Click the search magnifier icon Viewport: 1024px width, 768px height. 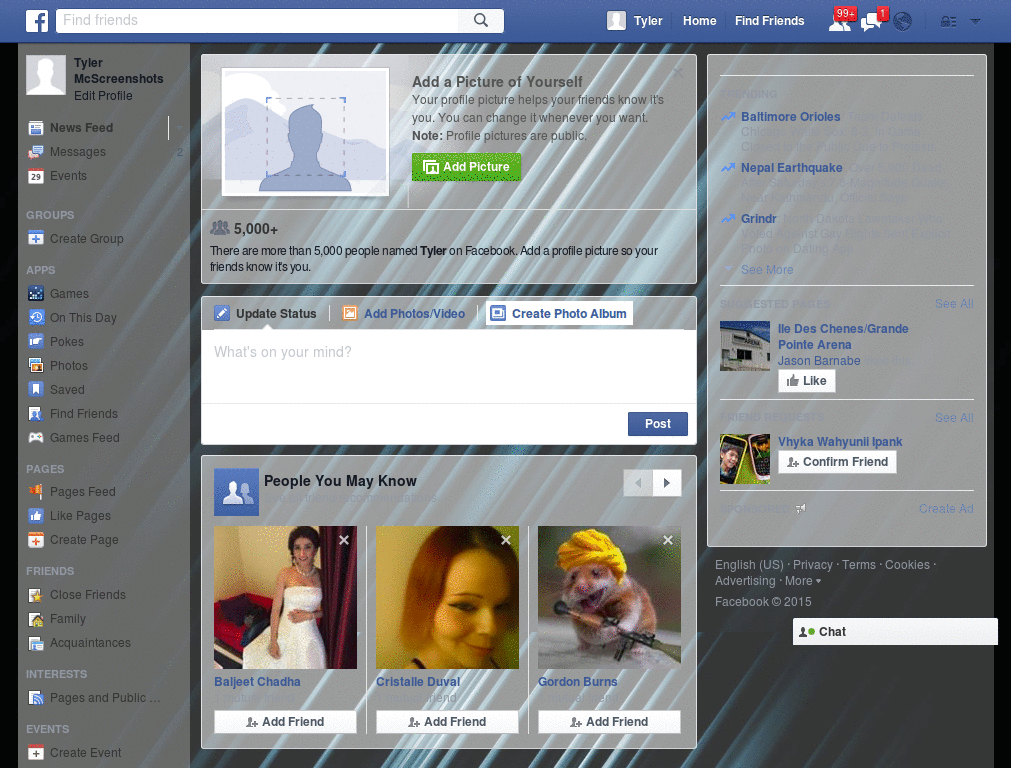481,20
